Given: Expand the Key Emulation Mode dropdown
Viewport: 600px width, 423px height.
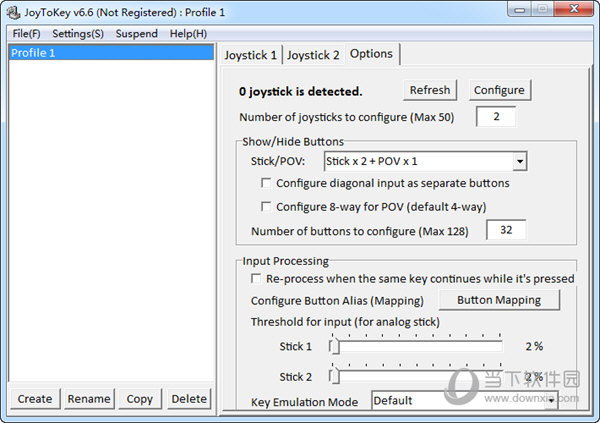Looking at the screenshot, I should [x=551, y=400].
